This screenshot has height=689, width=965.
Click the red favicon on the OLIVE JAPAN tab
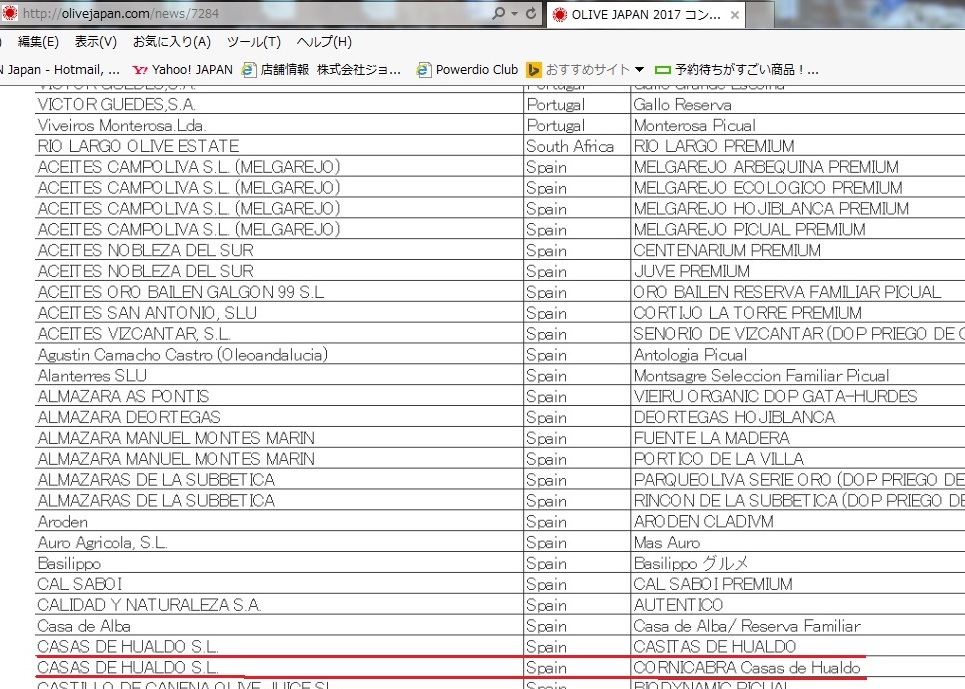tap(559, 15)
